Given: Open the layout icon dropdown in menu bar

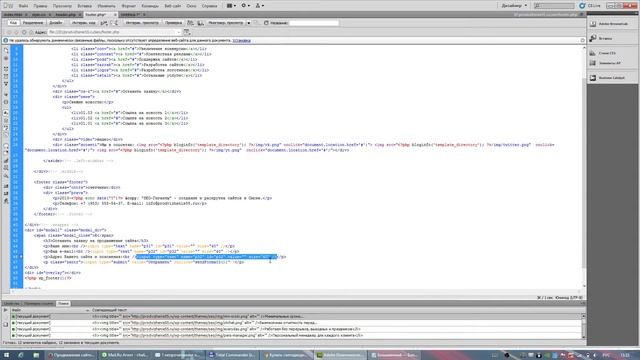Looking at the screenshot, I should point(231,6).
